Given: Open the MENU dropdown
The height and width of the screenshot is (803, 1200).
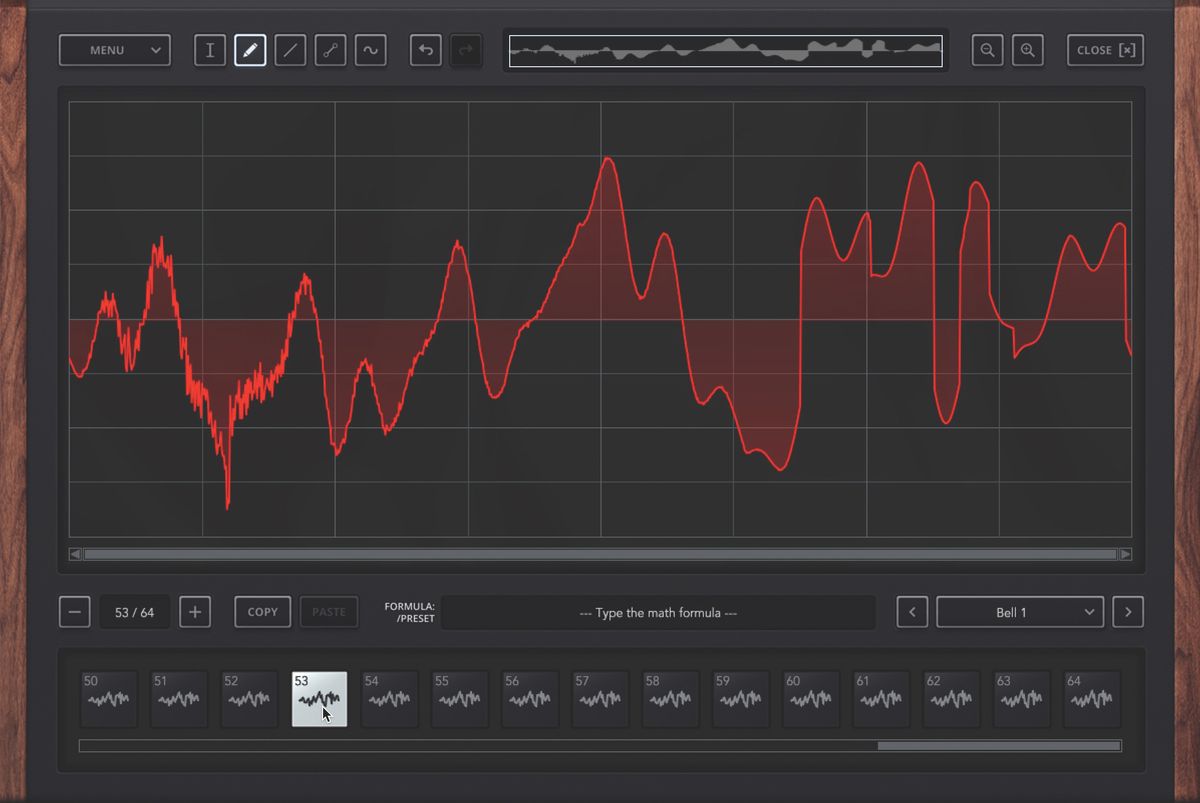Looking at the screenshot, I should [x=114, y=50].
